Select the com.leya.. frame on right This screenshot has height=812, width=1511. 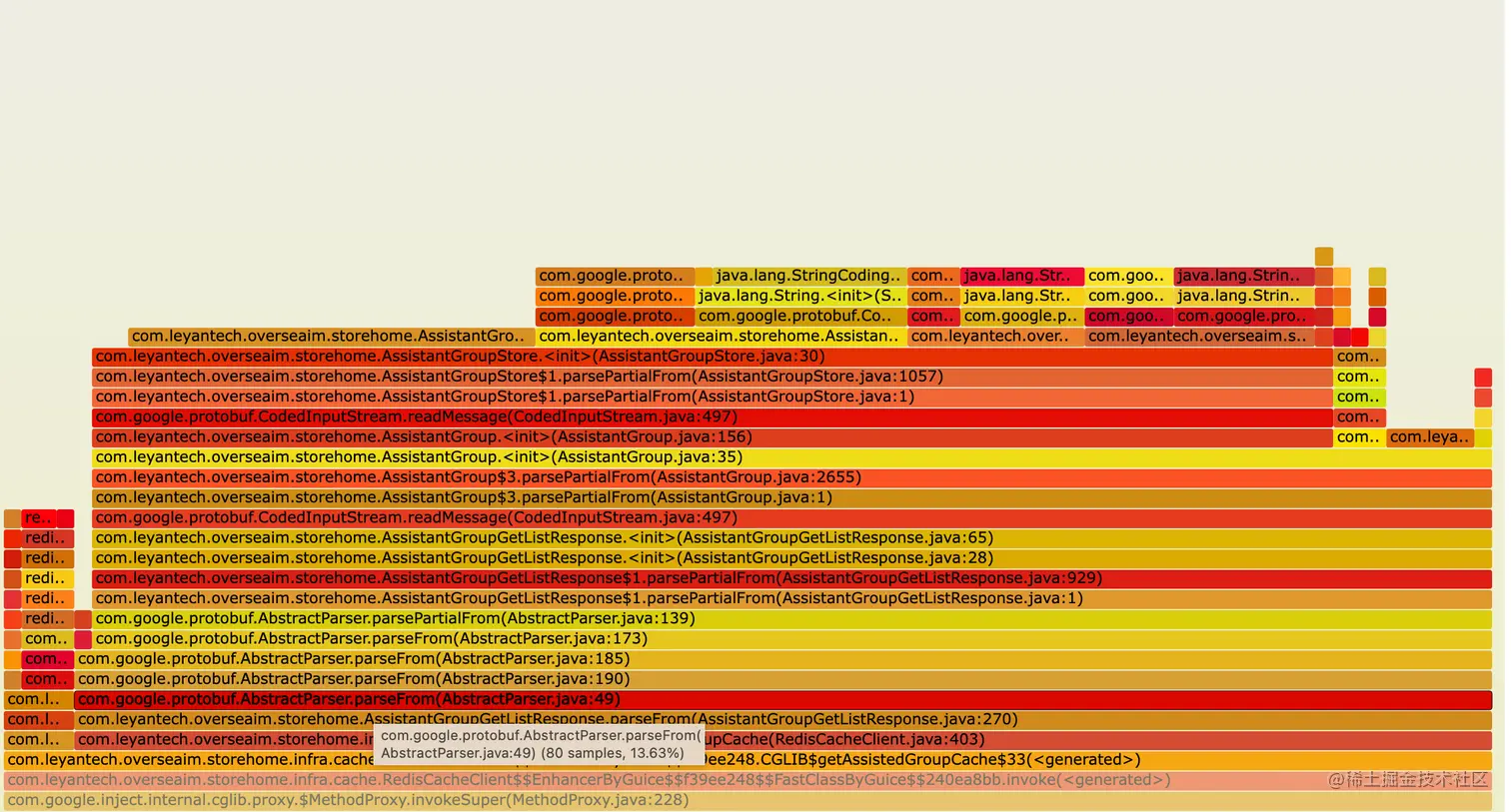tap(1430, 437)
